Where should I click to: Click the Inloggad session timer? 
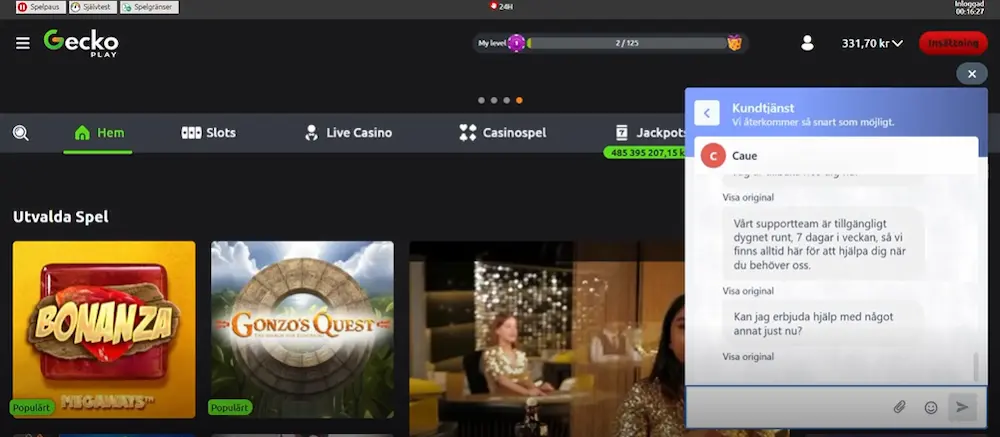tap(970, 8)
